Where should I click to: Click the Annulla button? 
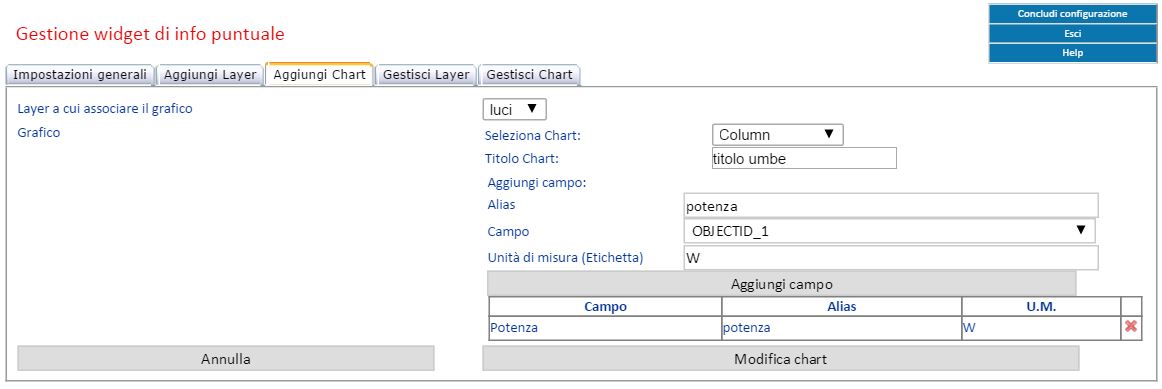(225, 359)
